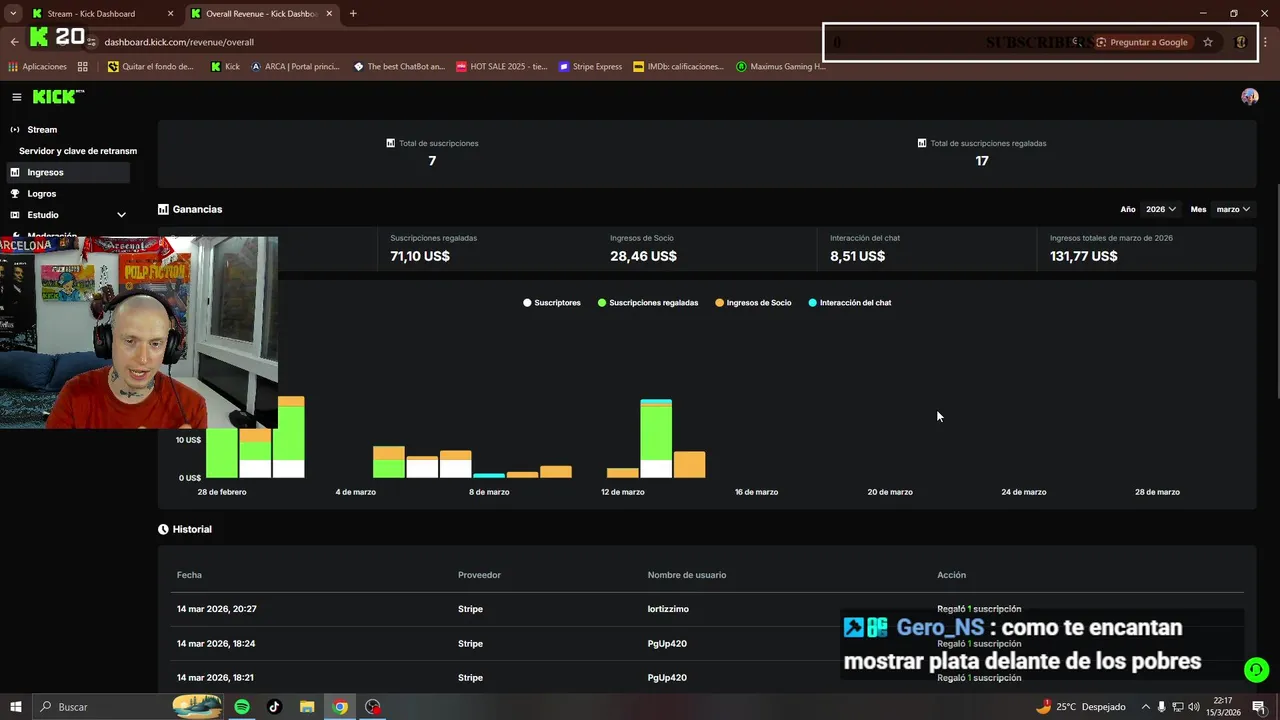The height and width of the screenshot is (720, 1280).
Task: Open Chrome three-dot menu
Action: (x=1265, y=42)
